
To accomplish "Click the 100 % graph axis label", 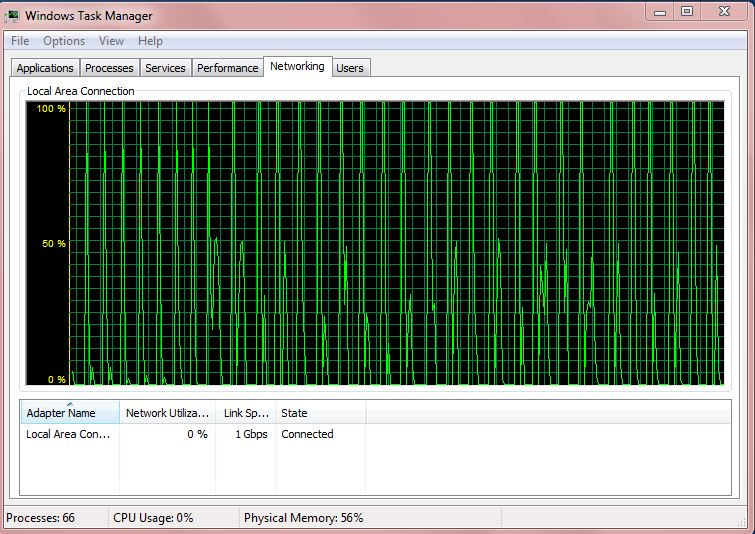I will click(x=51, y=108).
